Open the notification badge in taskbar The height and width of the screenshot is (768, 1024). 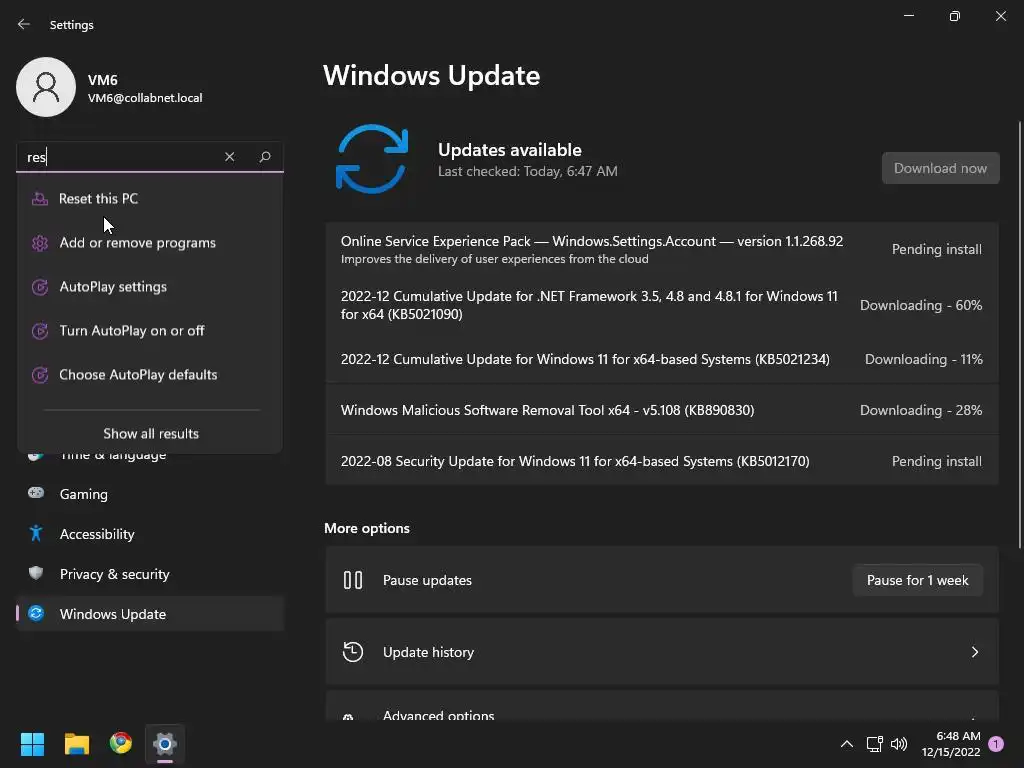click(x=996, y=744)
